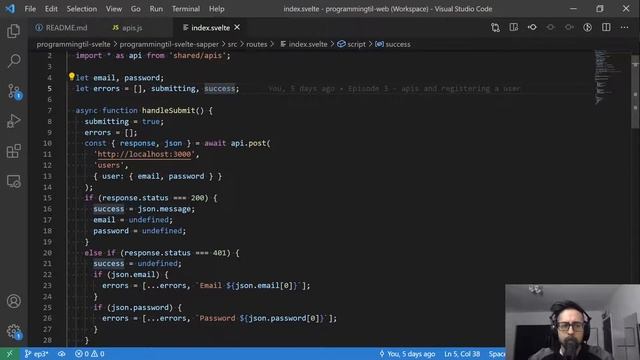Image resolution: width=640 pixels, height=360 pixels.
Task: Click the errors and warnings count in status bar
Action: coord(89,354)
